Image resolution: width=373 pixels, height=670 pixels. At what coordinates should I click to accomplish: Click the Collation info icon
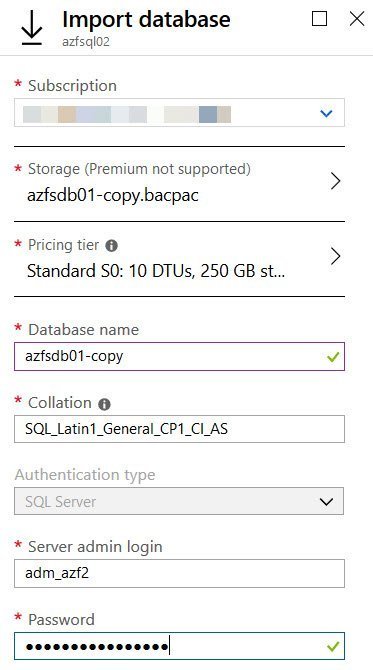tap(104, 404)
